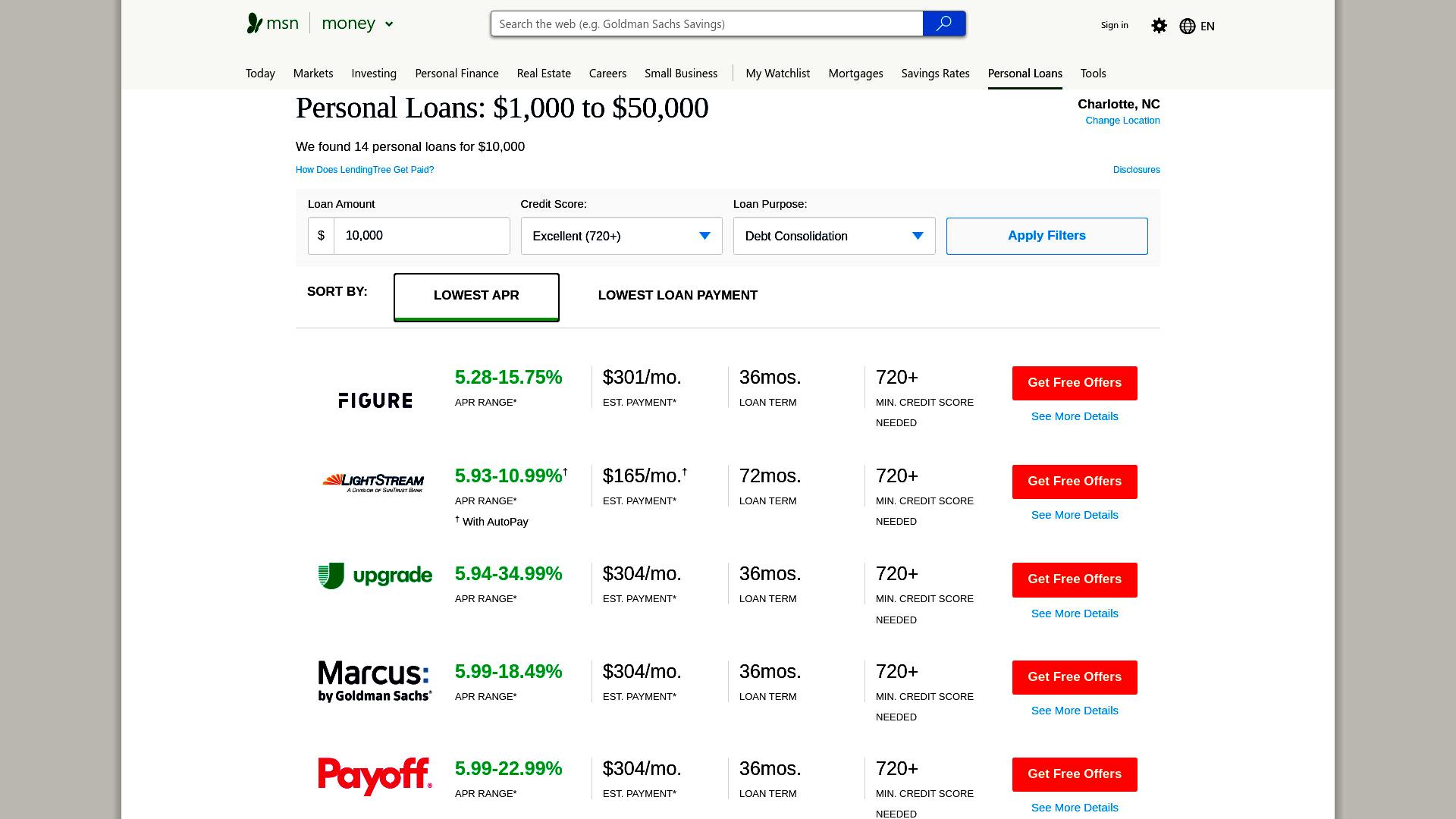Open the Credit Score dropdown
This screenshot has height=819, width=1456.
pyautogui.click(x=621, y=236)
